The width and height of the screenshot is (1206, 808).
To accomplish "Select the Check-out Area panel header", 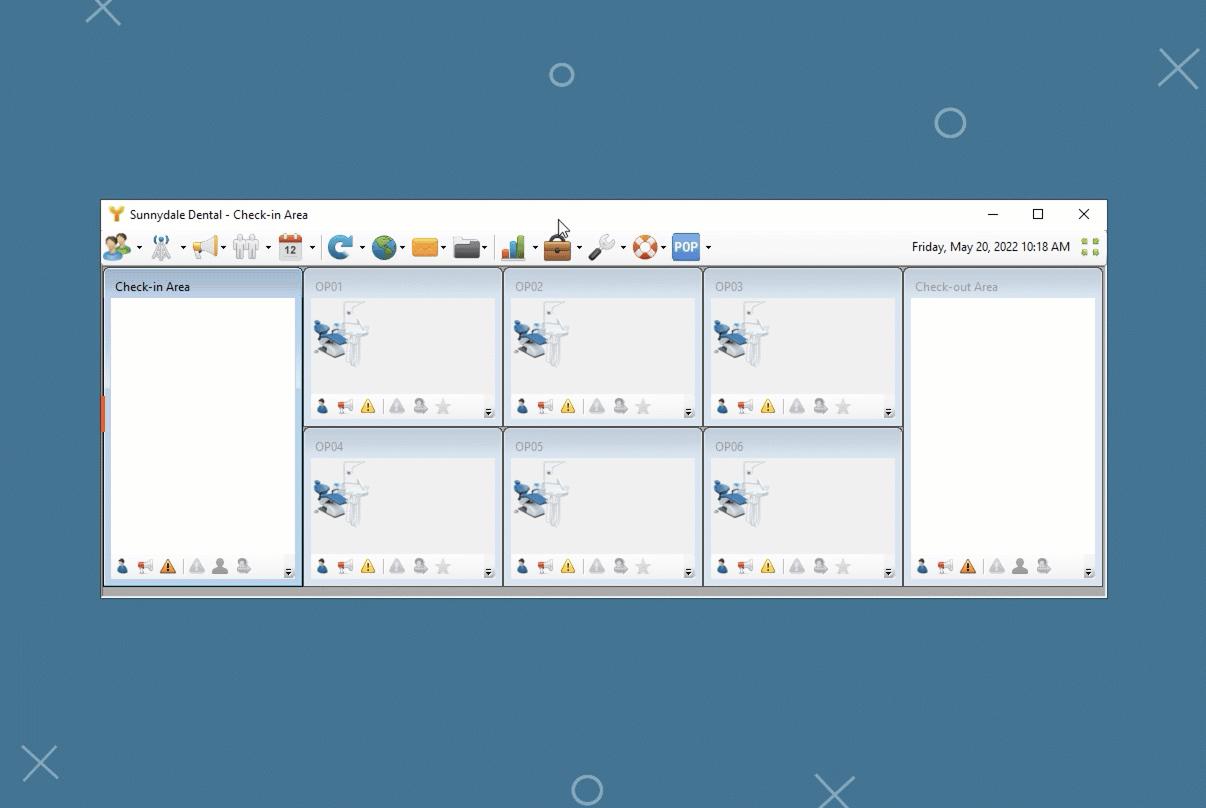I will click(1003, 286).
